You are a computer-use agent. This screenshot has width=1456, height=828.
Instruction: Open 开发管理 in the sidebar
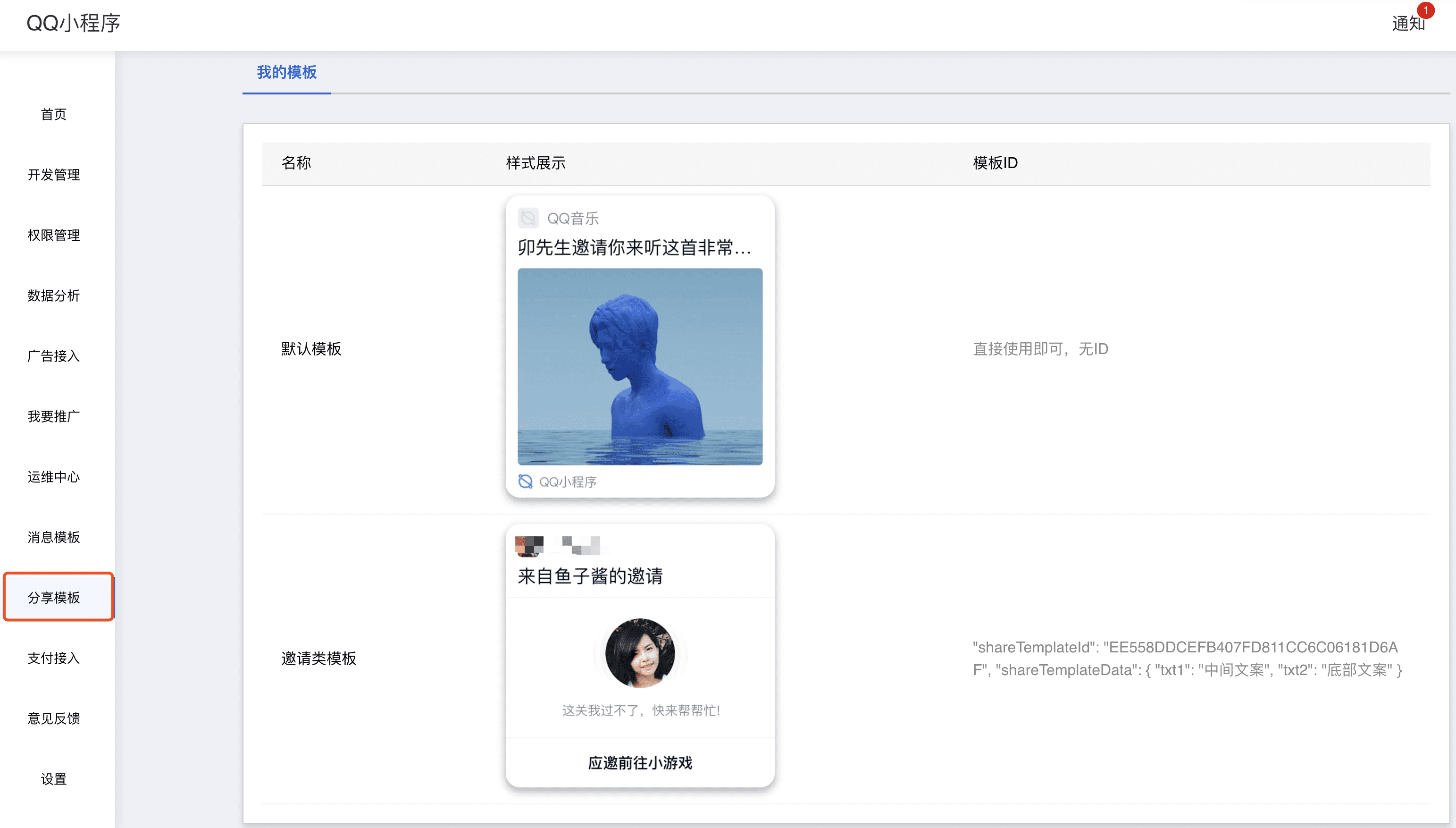pyautogui.click(x=54, y=175)
